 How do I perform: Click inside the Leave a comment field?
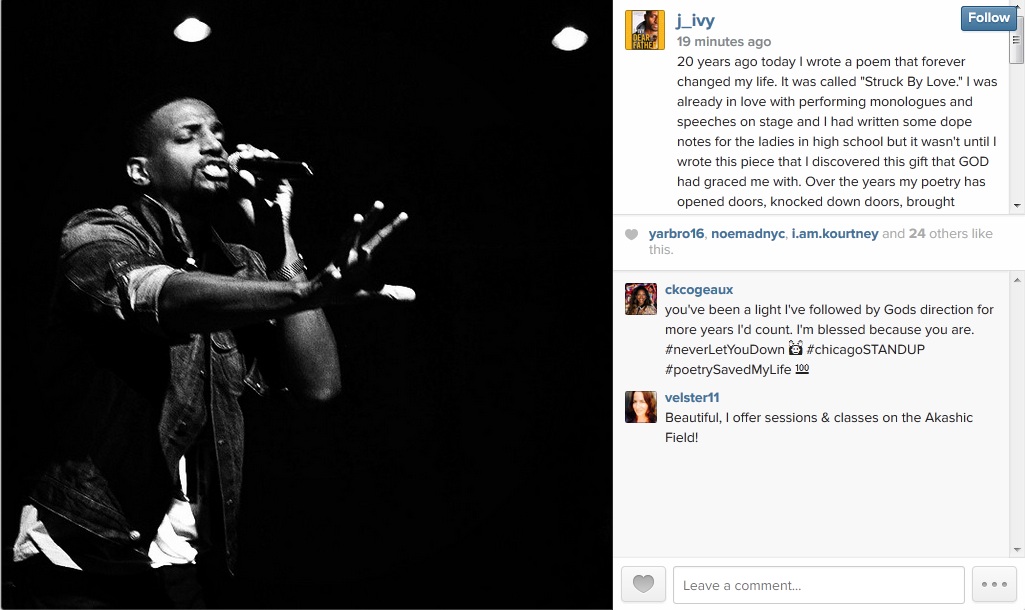pos(818,585)
